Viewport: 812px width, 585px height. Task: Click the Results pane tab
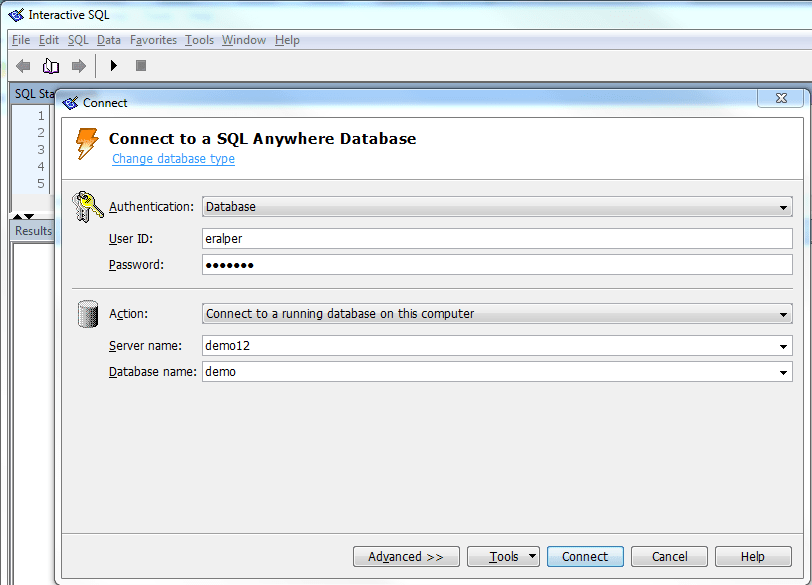[x=33, y=231]
